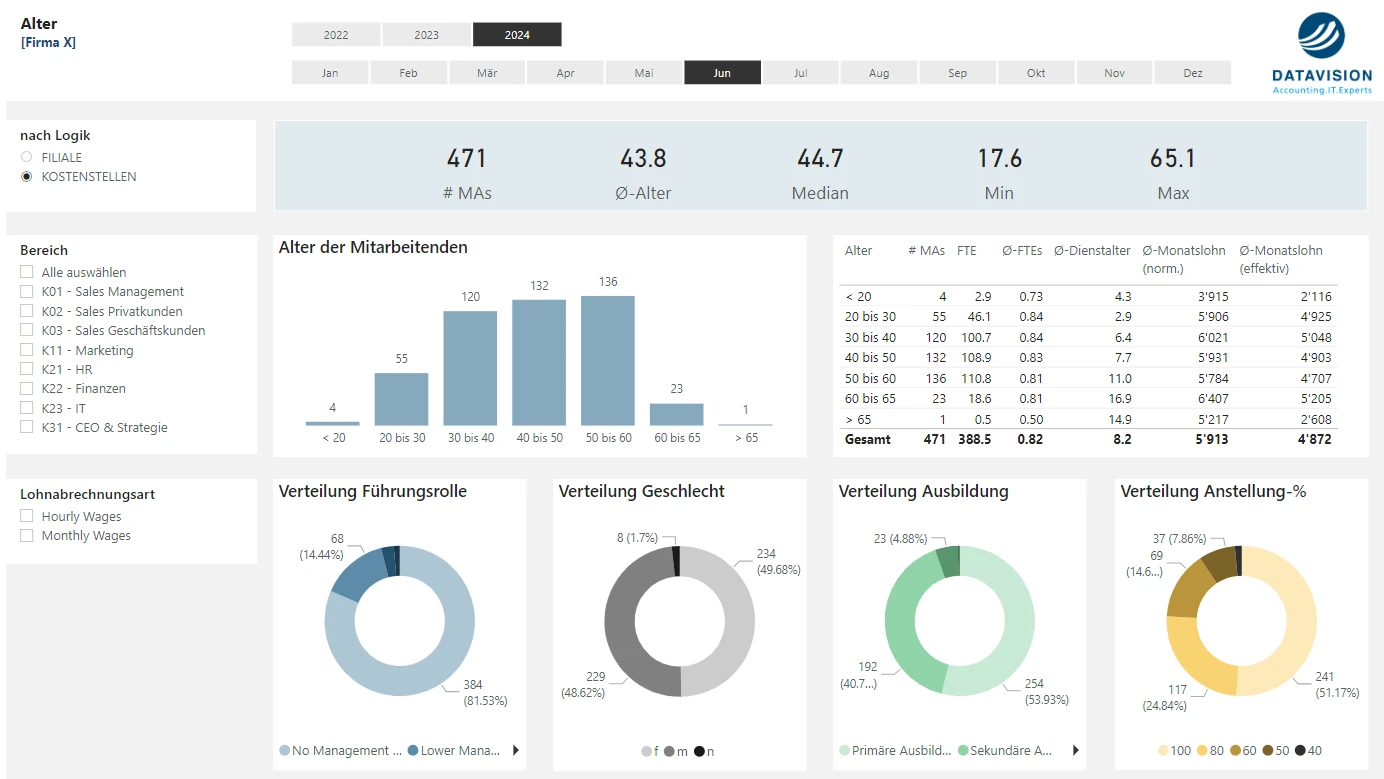Screen dimensions: 1384x779
Task: Click the legend swatch for 100 percent
Action: [1163, 751]
